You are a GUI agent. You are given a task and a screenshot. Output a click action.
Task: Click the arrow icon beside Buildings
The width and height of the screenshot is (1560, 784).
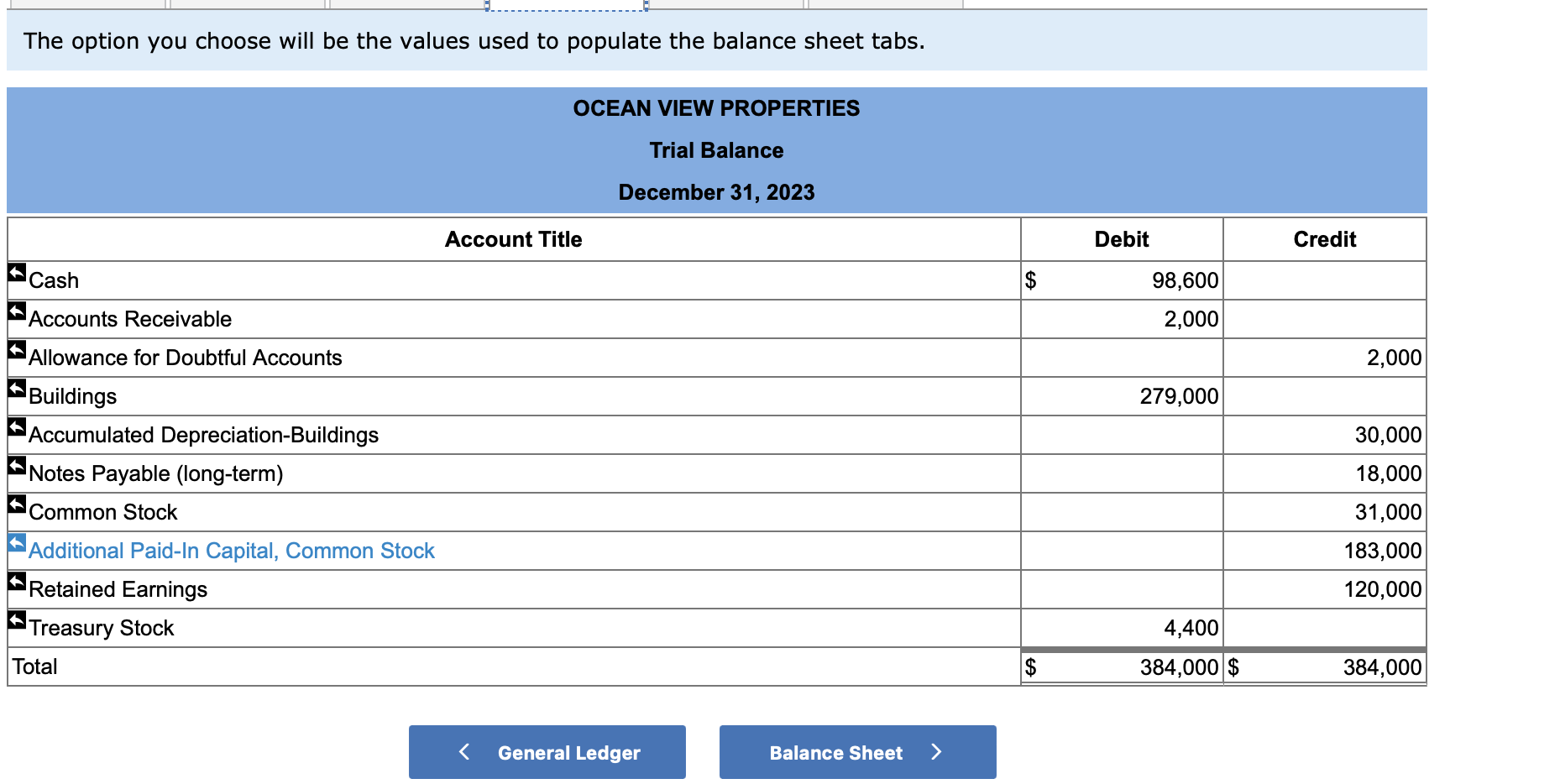coord(16,387)
